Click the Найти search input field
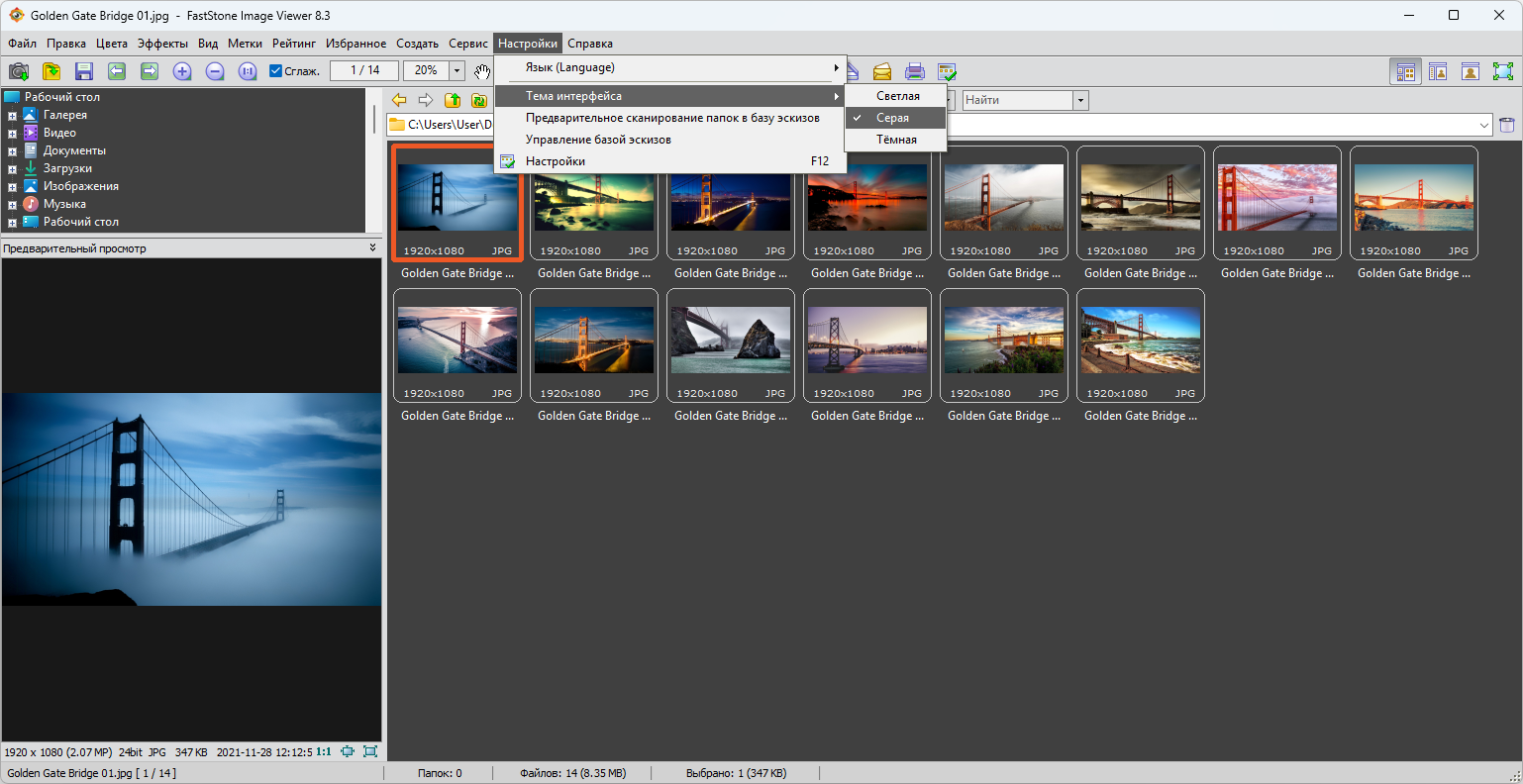 1016,100
